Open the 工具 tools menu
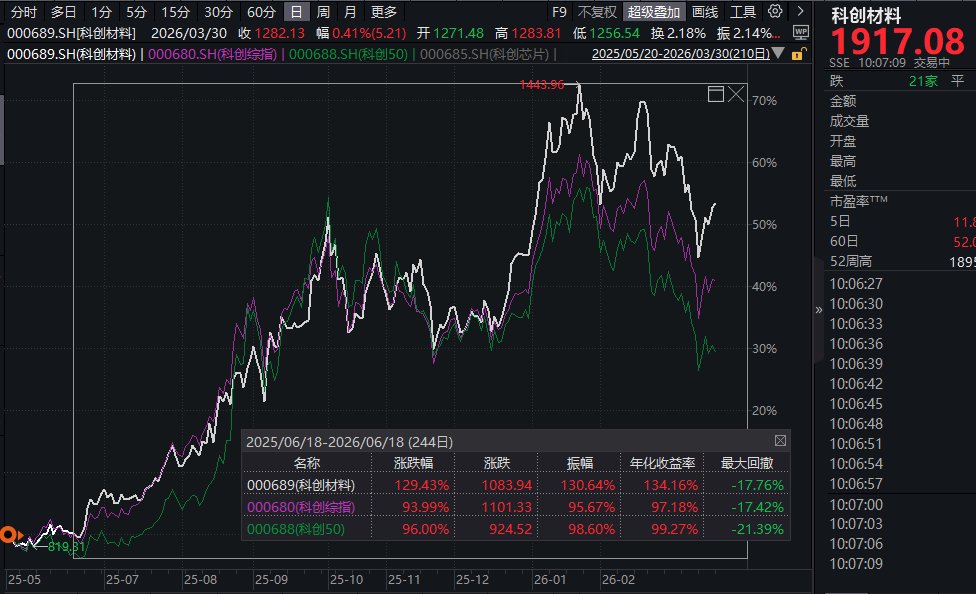 click(x=743, y=12)
